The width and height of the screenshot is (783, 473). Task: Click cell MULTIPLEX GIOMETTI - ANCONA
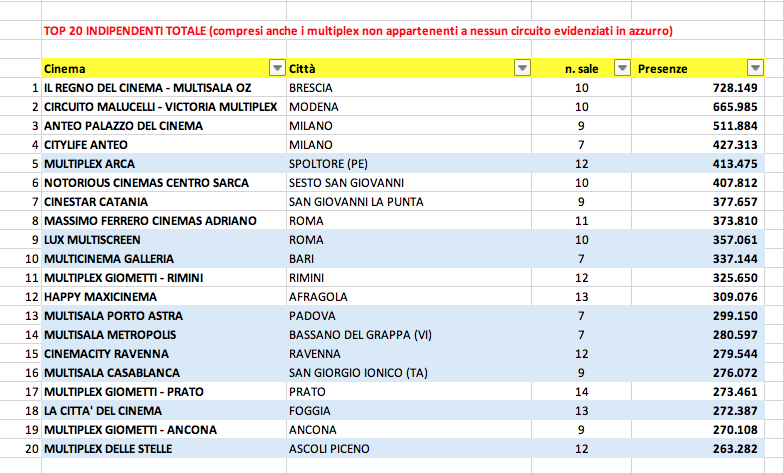[164, 430]
